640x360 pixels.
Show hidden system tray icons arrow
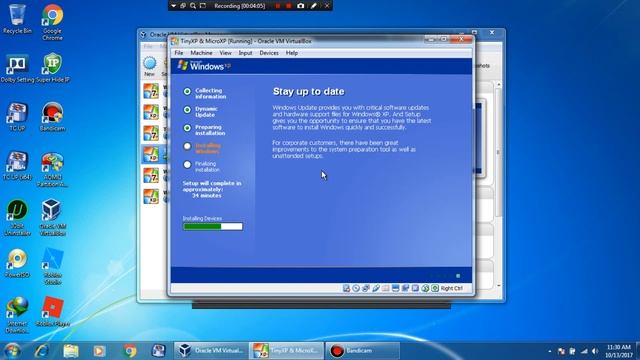550,351
